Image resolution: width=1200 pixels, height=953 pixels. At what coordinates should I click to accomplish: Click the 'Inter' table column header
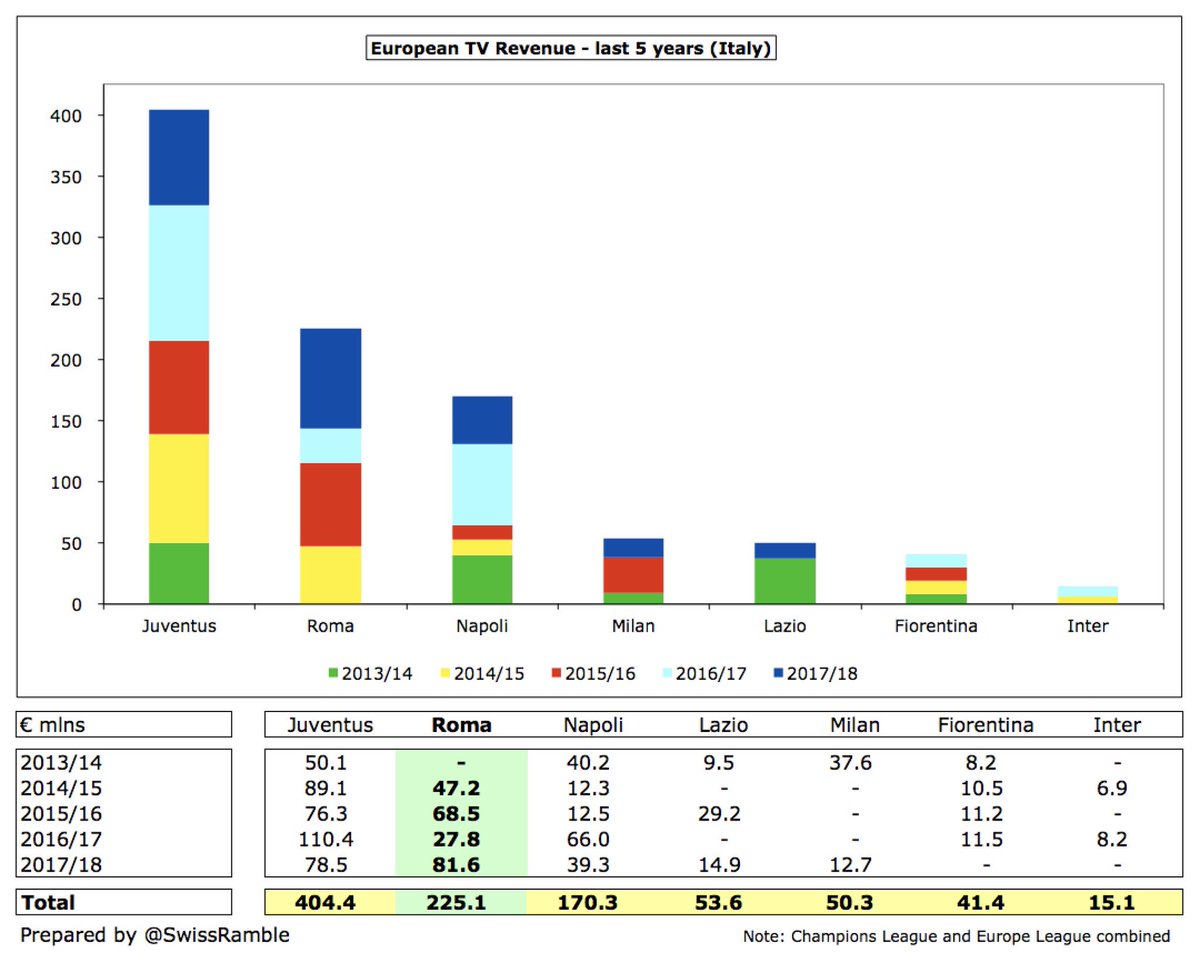click(1117, 725)
